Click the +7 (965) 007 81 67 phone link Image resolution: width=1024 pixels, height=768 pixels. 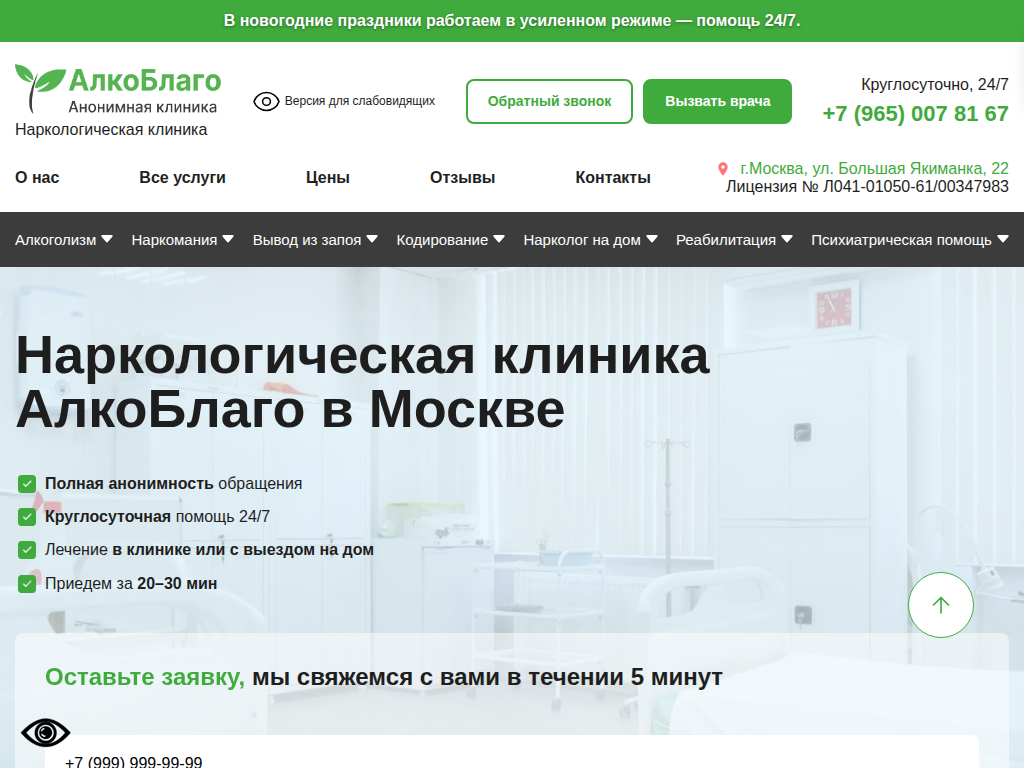(x=914, y=114)
